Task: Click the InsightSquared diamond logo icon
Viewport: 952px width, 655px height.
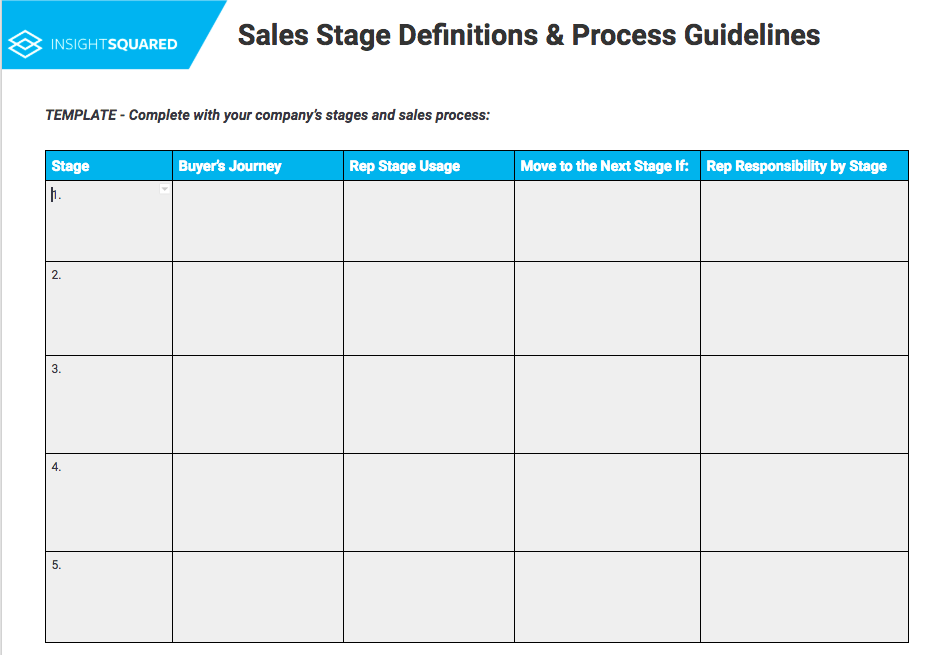Action: (25, 44)
